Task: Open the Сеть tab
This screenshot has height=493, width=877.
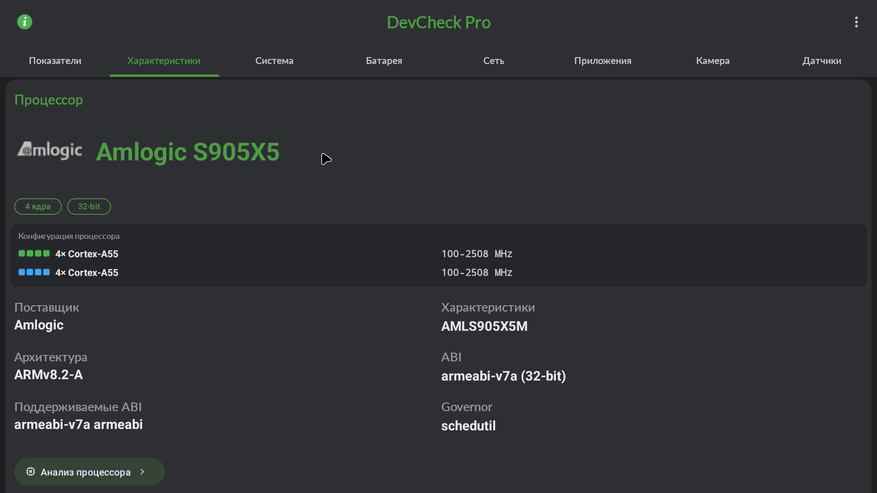Action: (x=493, y=60)
